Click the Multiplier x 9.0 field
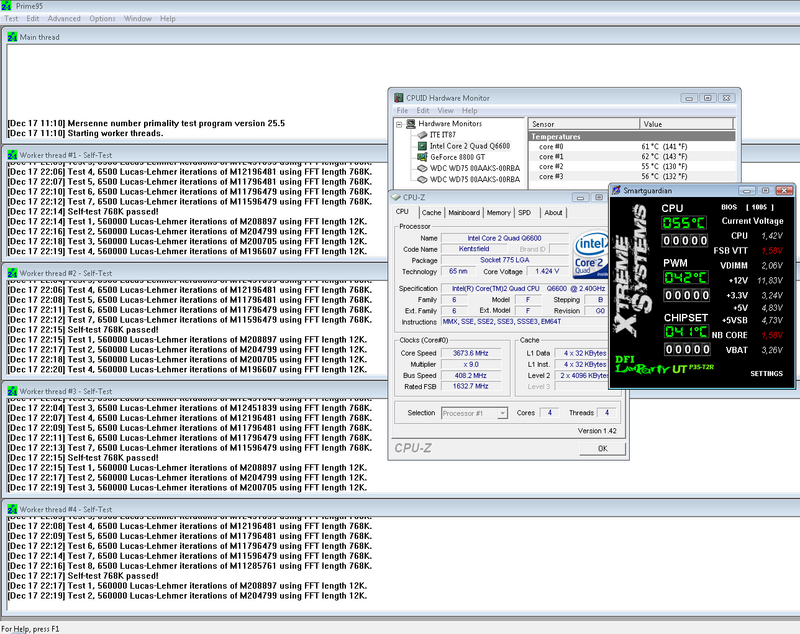800x634 pixels. point(470,364)
